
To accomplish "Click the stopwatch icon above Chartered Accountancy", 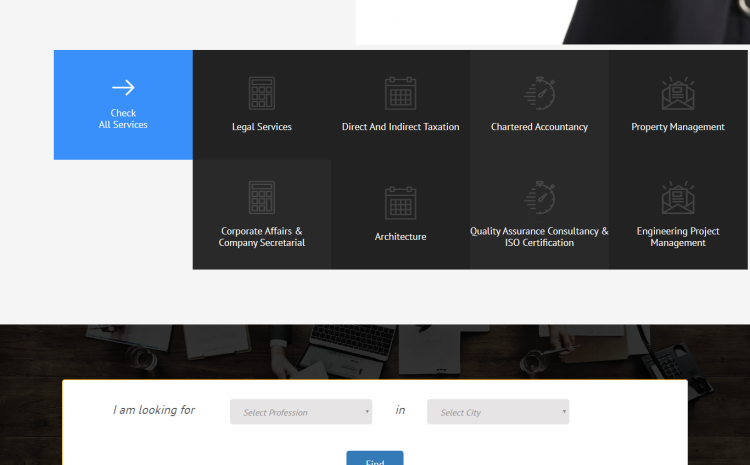I will (539, 93).
